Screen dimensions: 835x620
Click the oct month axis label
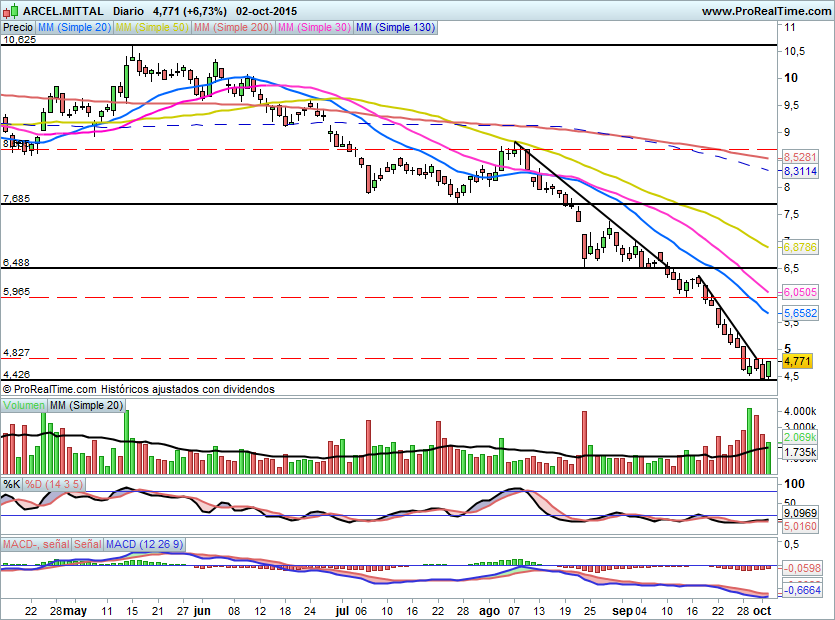pyautogui.click(x=762, y=610)
